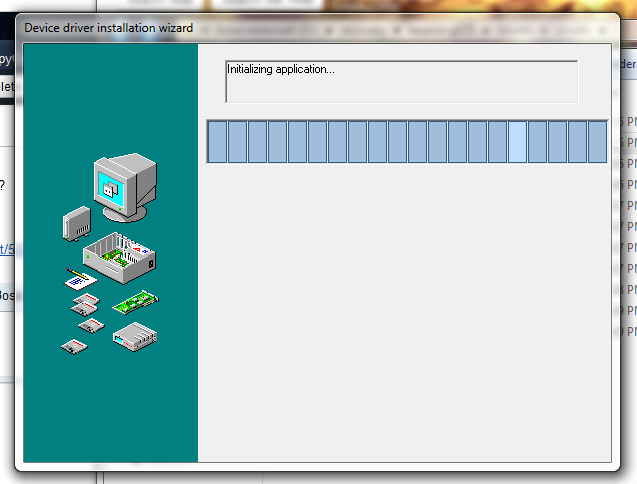
Task: Click the lighter highlighted progress bar segment
Action: coord(517,141)
